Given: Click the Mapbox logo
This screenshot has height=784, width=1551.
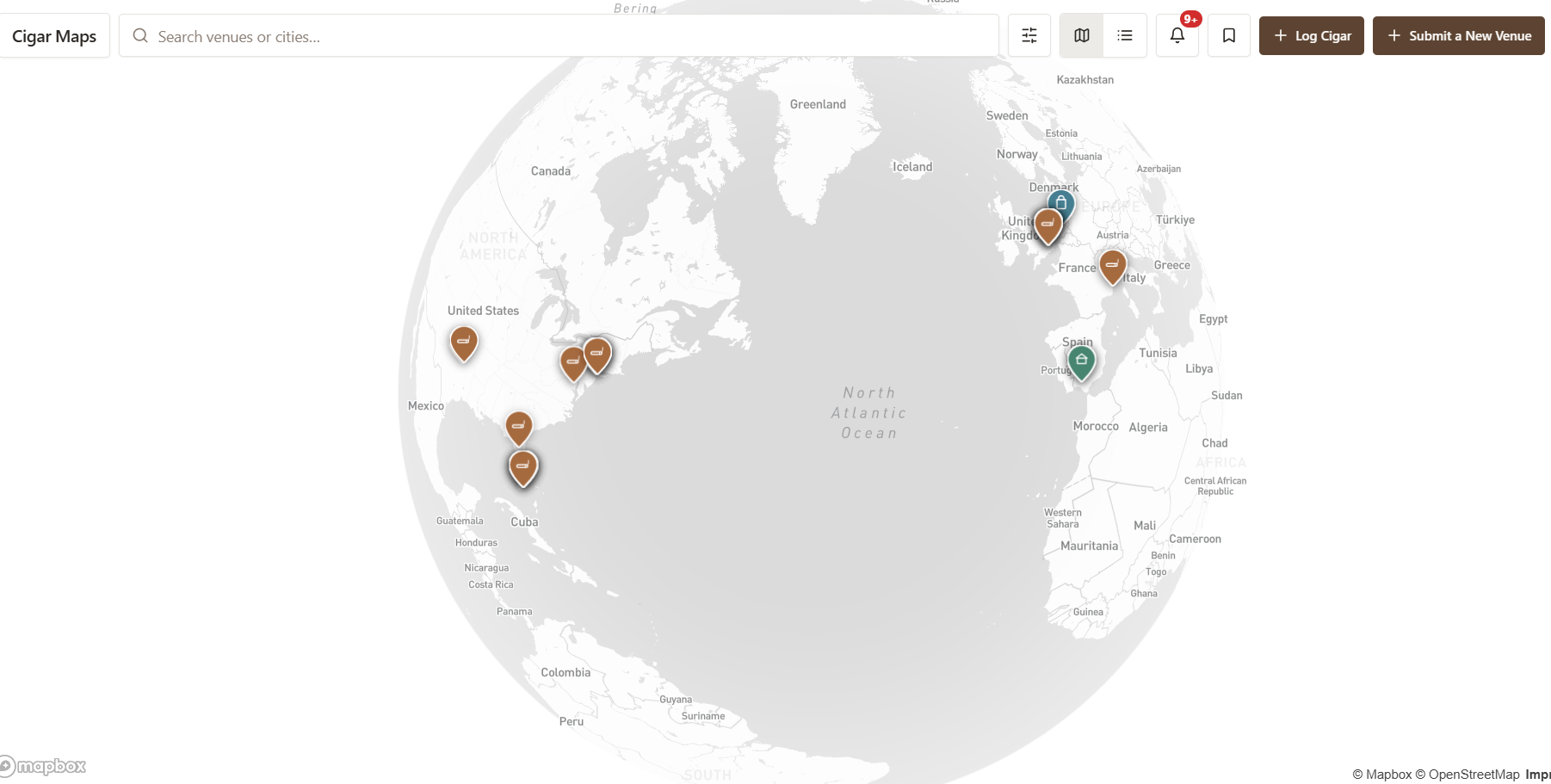Looking at the screenshot, I should click(45, 766).
